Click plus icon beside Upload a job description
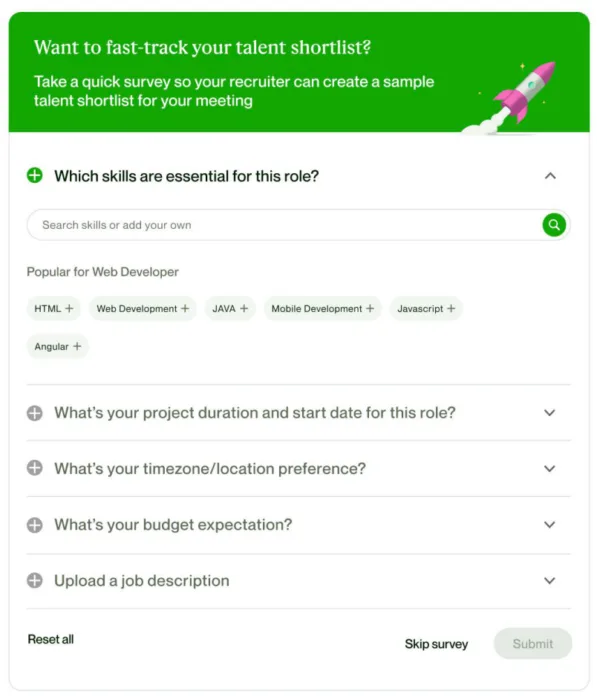 (x=35, y=581)
